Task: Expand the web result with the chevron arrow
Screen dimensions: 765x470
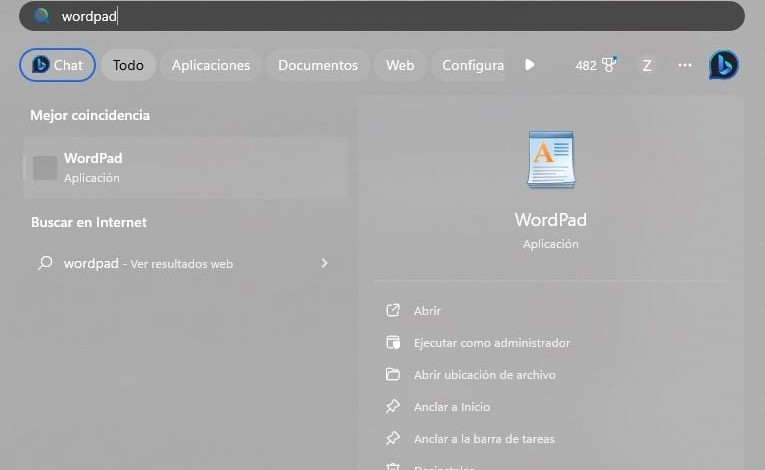Action: (x=324, y=263)
